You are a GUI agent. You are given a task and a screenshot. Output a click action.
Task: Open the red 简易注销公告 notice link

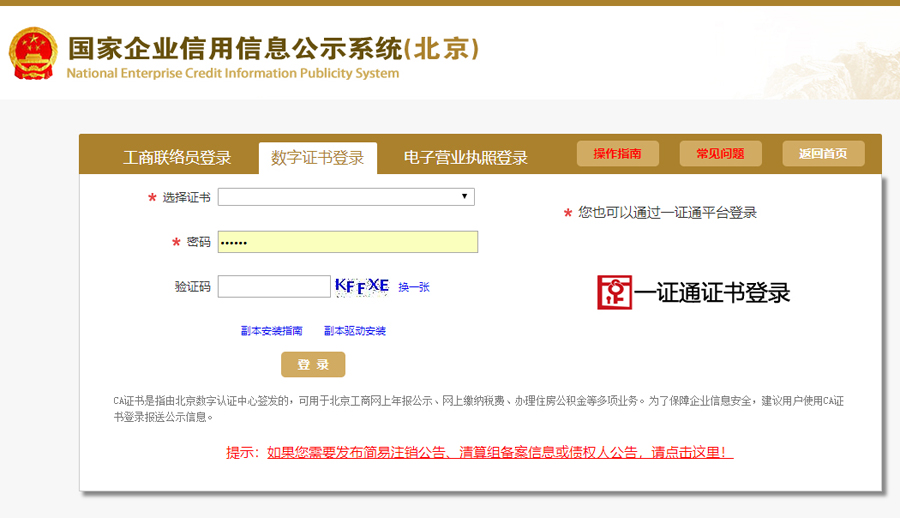(x=500, y=453)
